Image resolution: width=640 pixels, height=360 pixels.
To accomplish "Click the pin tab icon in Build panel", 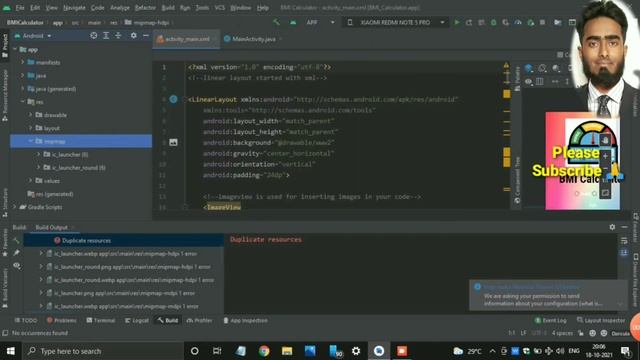I will tap(16, 253).
